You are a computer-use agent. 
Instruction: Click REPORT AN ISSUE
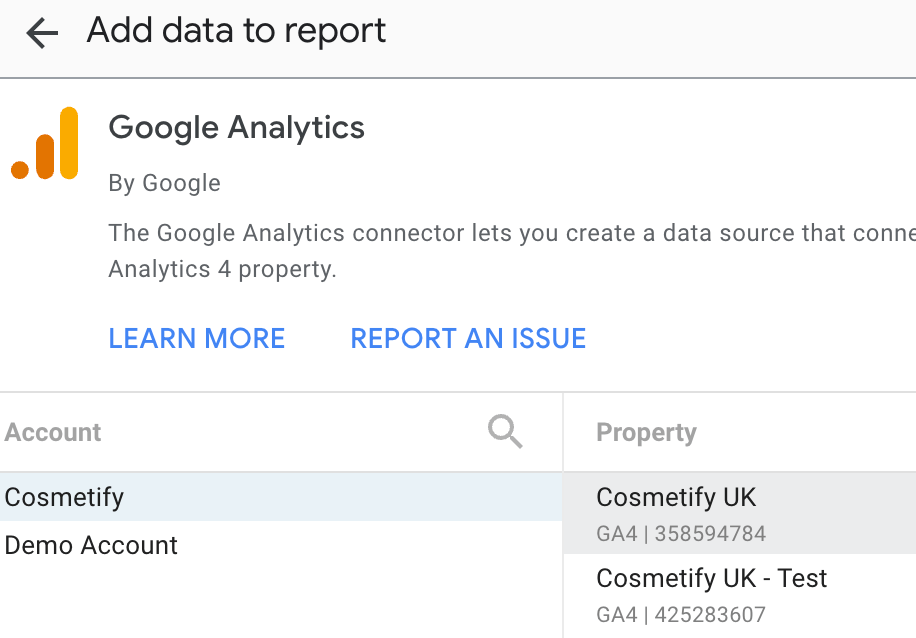coord(468,339)
